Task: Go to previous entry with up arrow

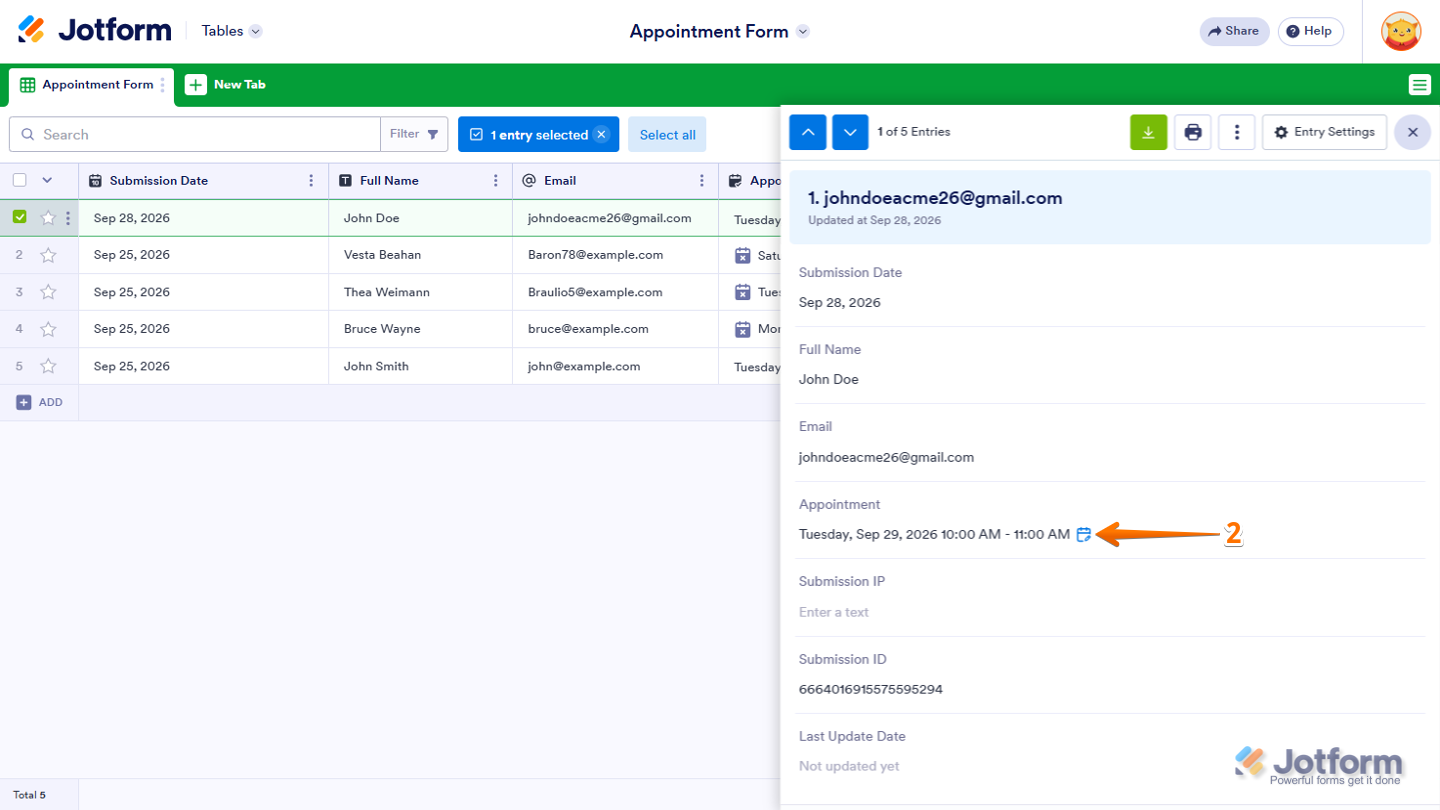Action: pos(808,132)
